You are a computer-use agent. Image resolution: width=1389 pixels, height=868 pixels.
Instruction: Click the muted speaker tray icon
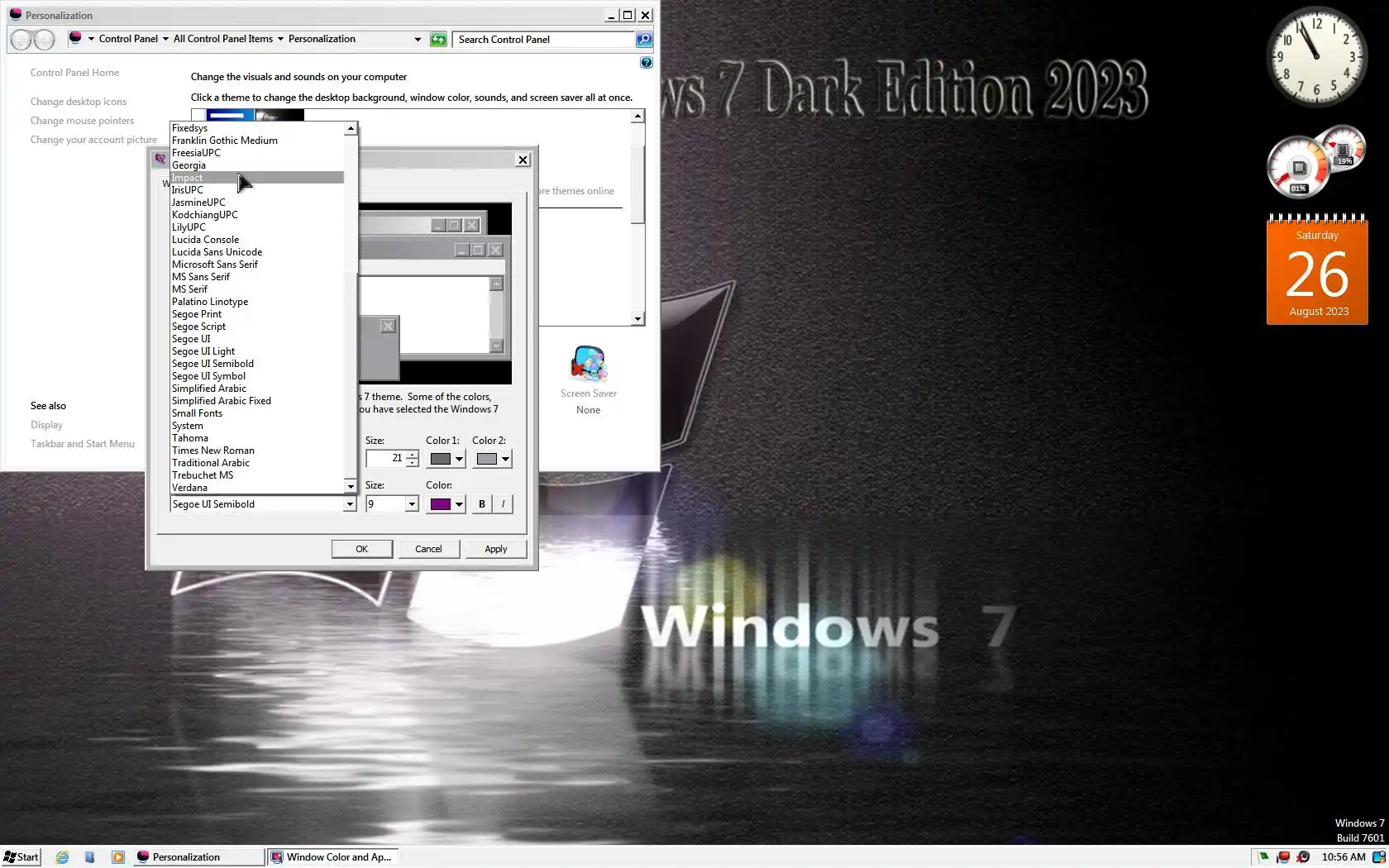coord(1303,857)
